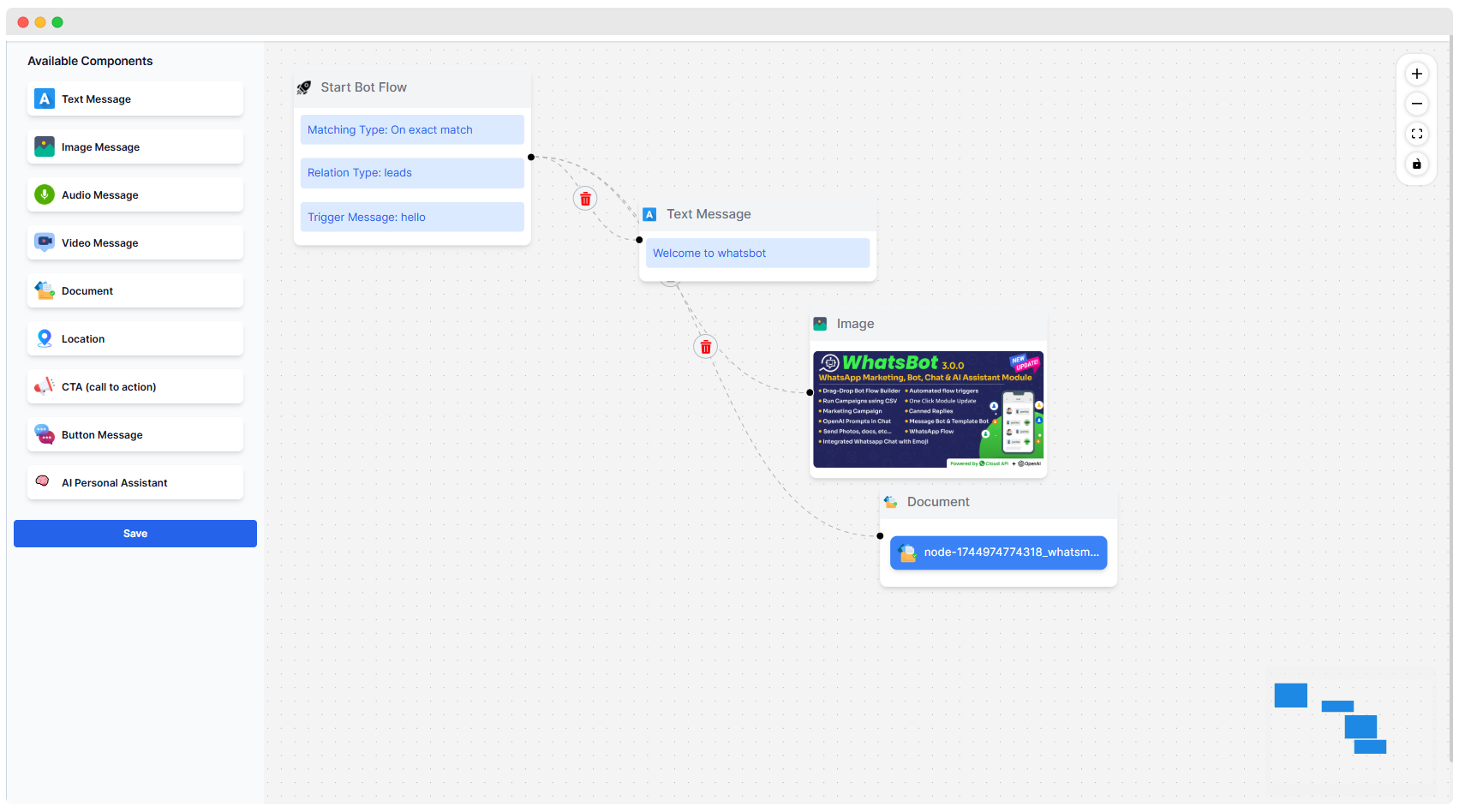Image resolution: width=1459 pixels, height=812 pixels.
Task: Select the Image Message component
Action: click(135, 147)
